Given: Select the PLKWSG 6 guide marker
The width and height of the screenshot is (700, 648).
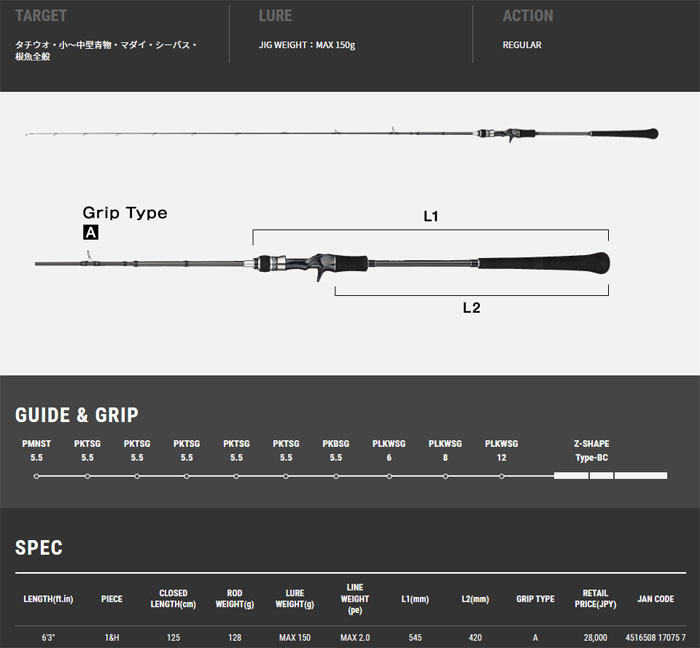Looking at the screenshot, I should 389,475.
